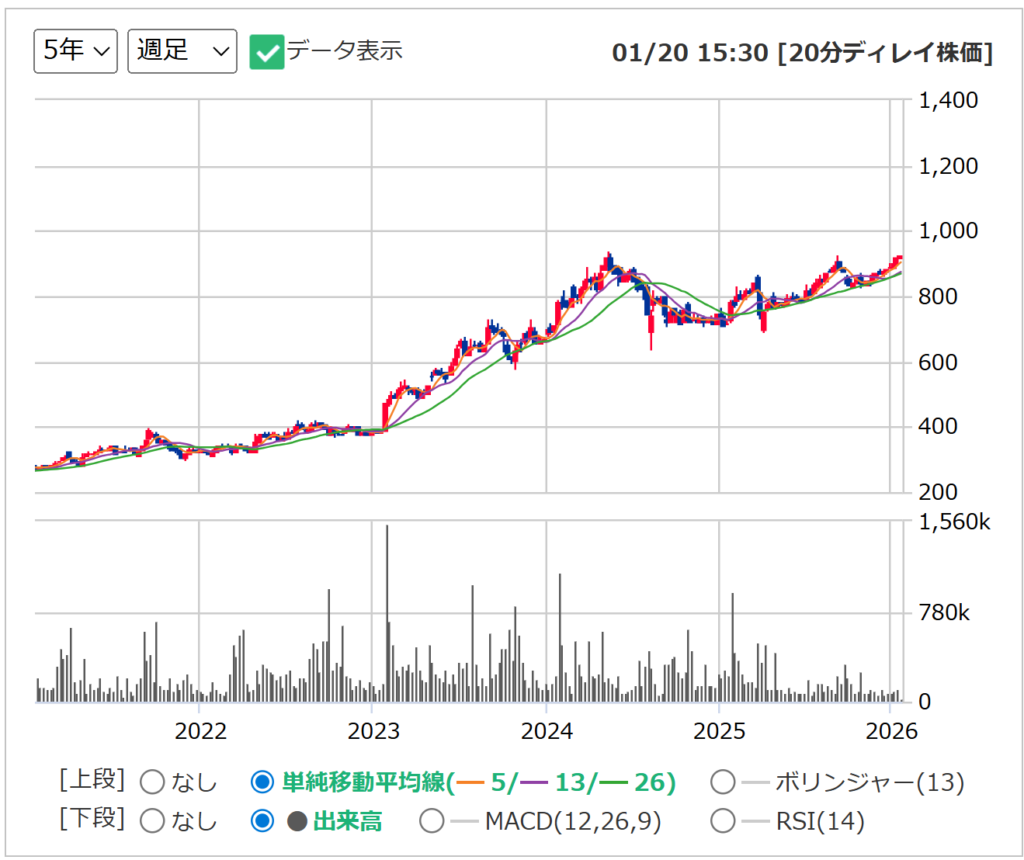Select the 単純移動平均線 radio button

262,782
